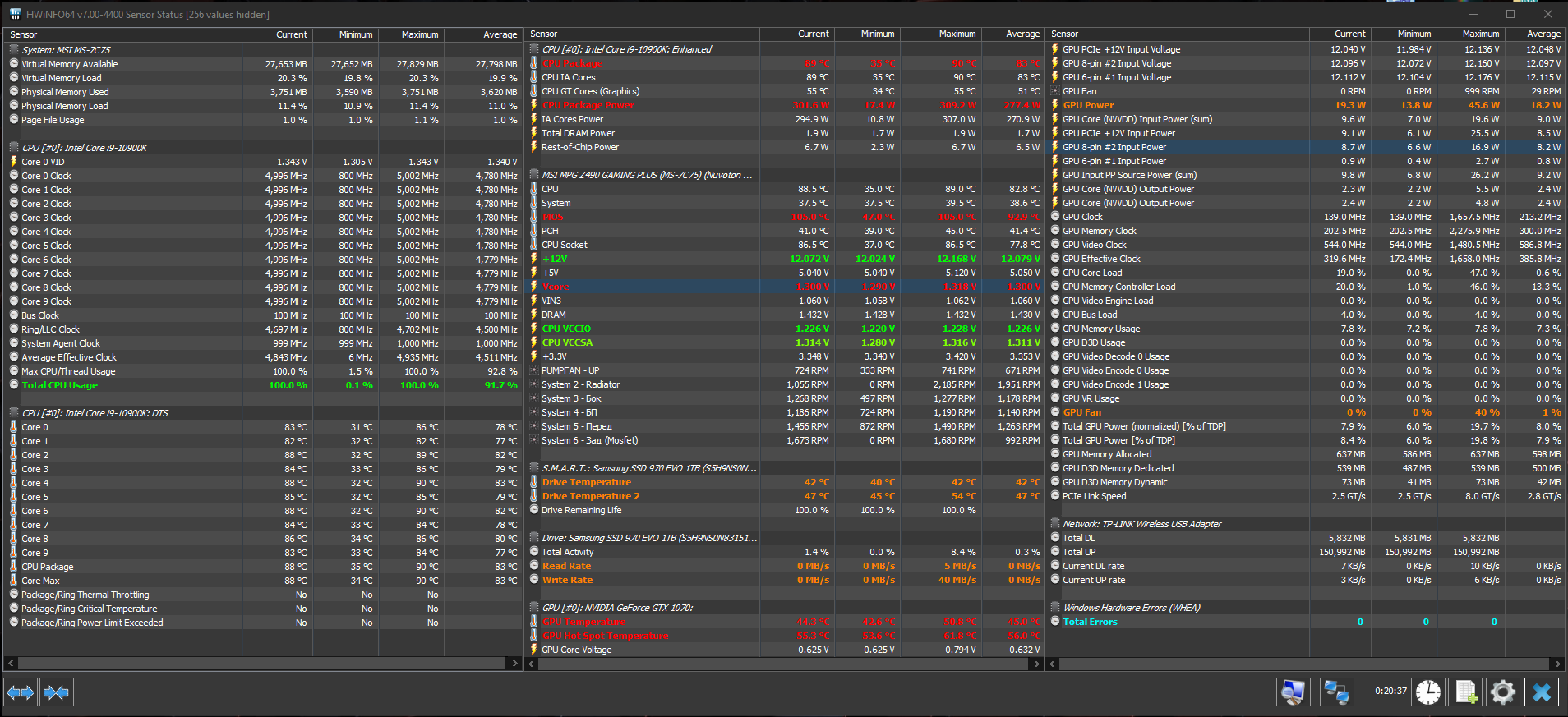This screenshot has width=1568, height=717.
Task: Click the thermometer icon beside GPU Hot Spot Temperature
Action: point(534,636)
